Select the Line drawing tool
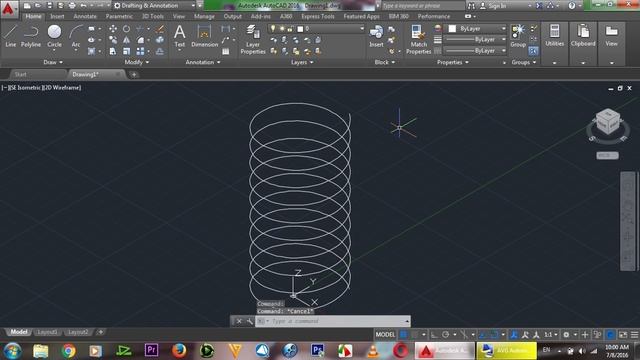Viewport: 640px width, 360px height. [11, 36]
